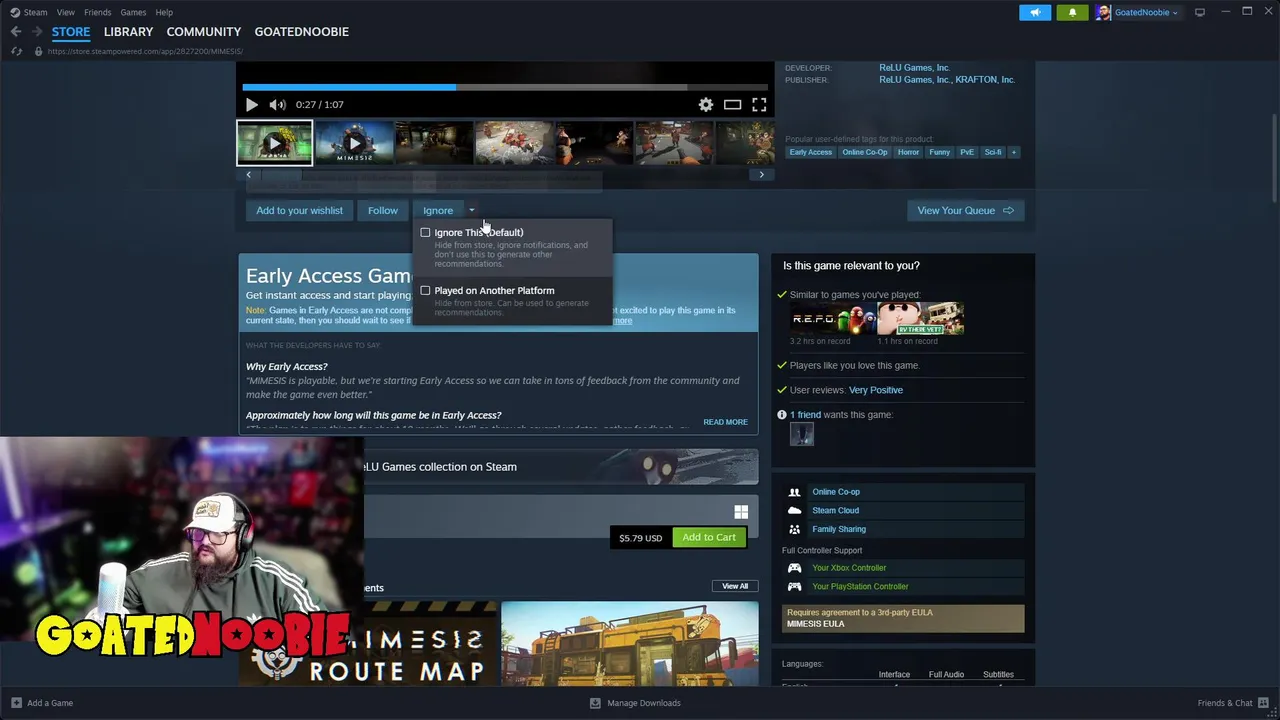Screen dimensions: 1280x720
Task: Mute the trailer volume
Action: (277, 104)
